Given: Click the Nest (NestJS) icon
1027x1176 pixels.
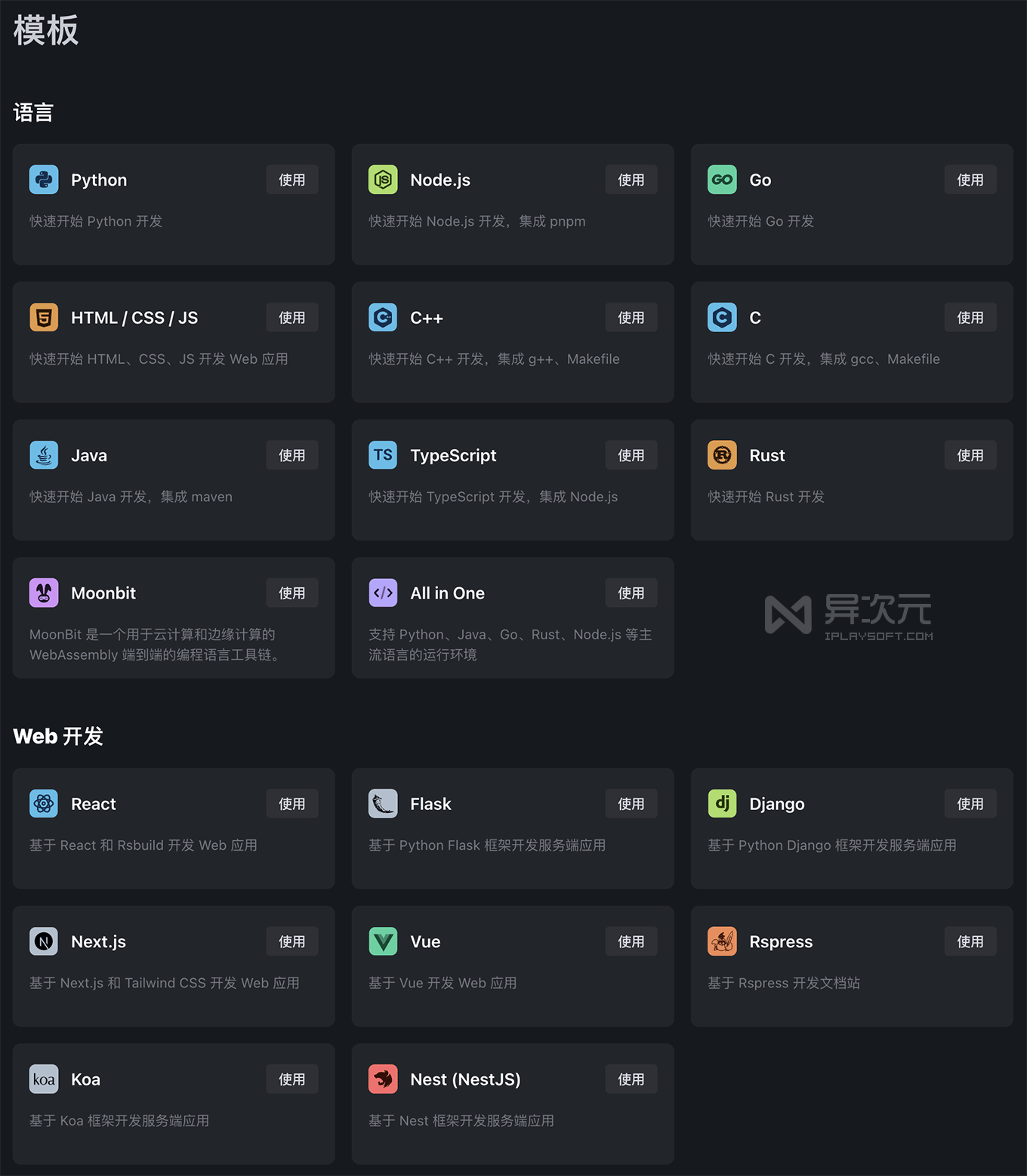Looking at the screenshot, I should click(383, 1079).
